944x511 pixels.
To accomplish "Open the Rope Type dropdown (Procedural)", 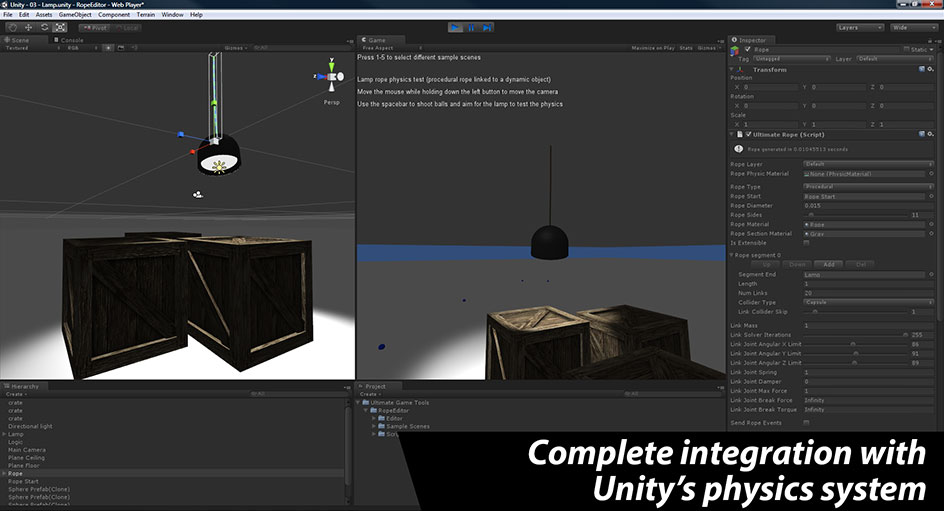I will (x=869, y=187).
